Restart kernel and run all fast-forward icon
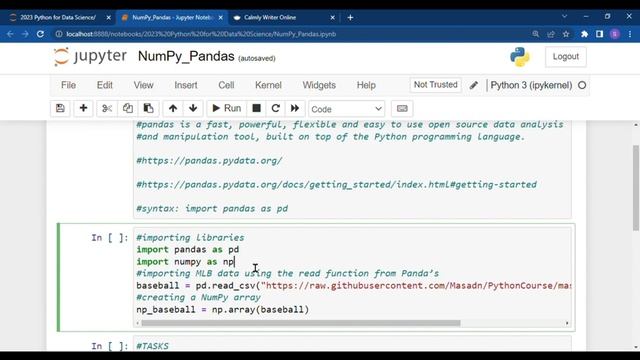The width and height of the screenshot is (640, 360). tap(295, 109)
